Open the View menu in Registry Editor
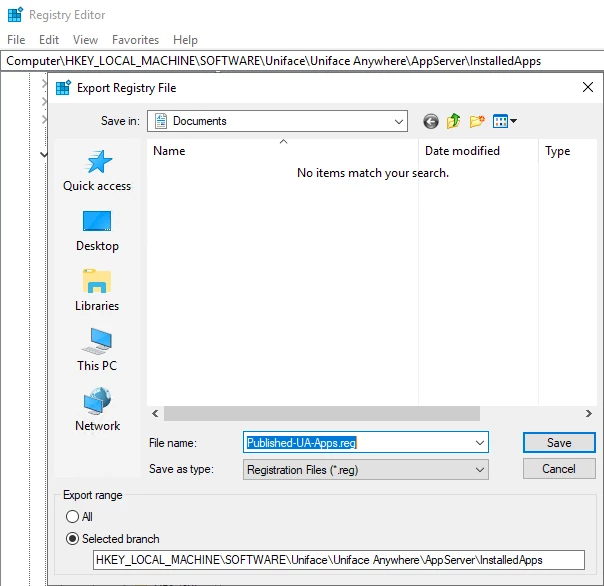This screenshot has width=604, height=586. (x=86, y=40)
